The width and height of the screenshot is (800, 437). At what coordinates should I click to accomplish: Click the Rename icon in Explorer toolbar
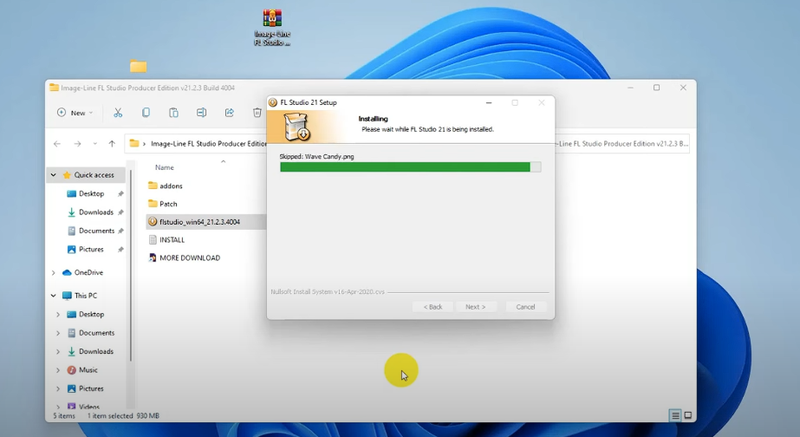coord(202,113)
